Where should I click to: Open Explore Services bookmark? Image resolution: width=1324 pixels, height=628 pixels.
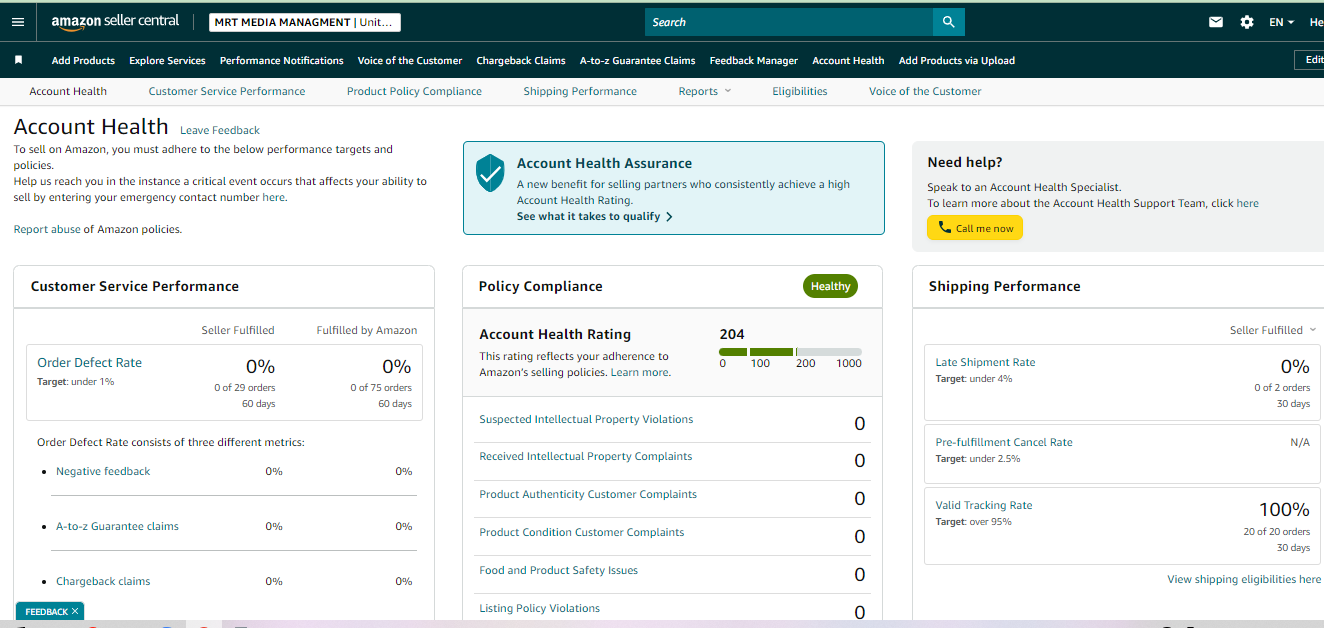(167, 60)
